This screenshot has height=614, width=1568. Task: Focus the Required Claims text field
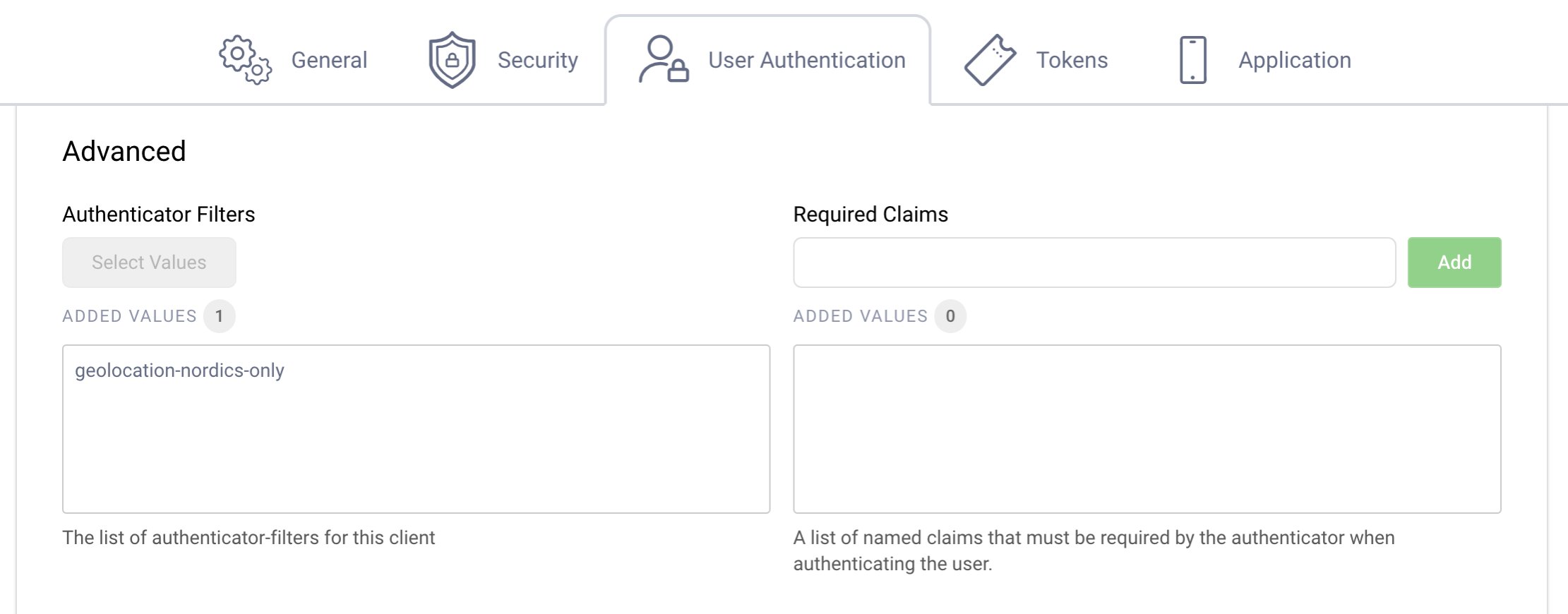point(1094,263)
